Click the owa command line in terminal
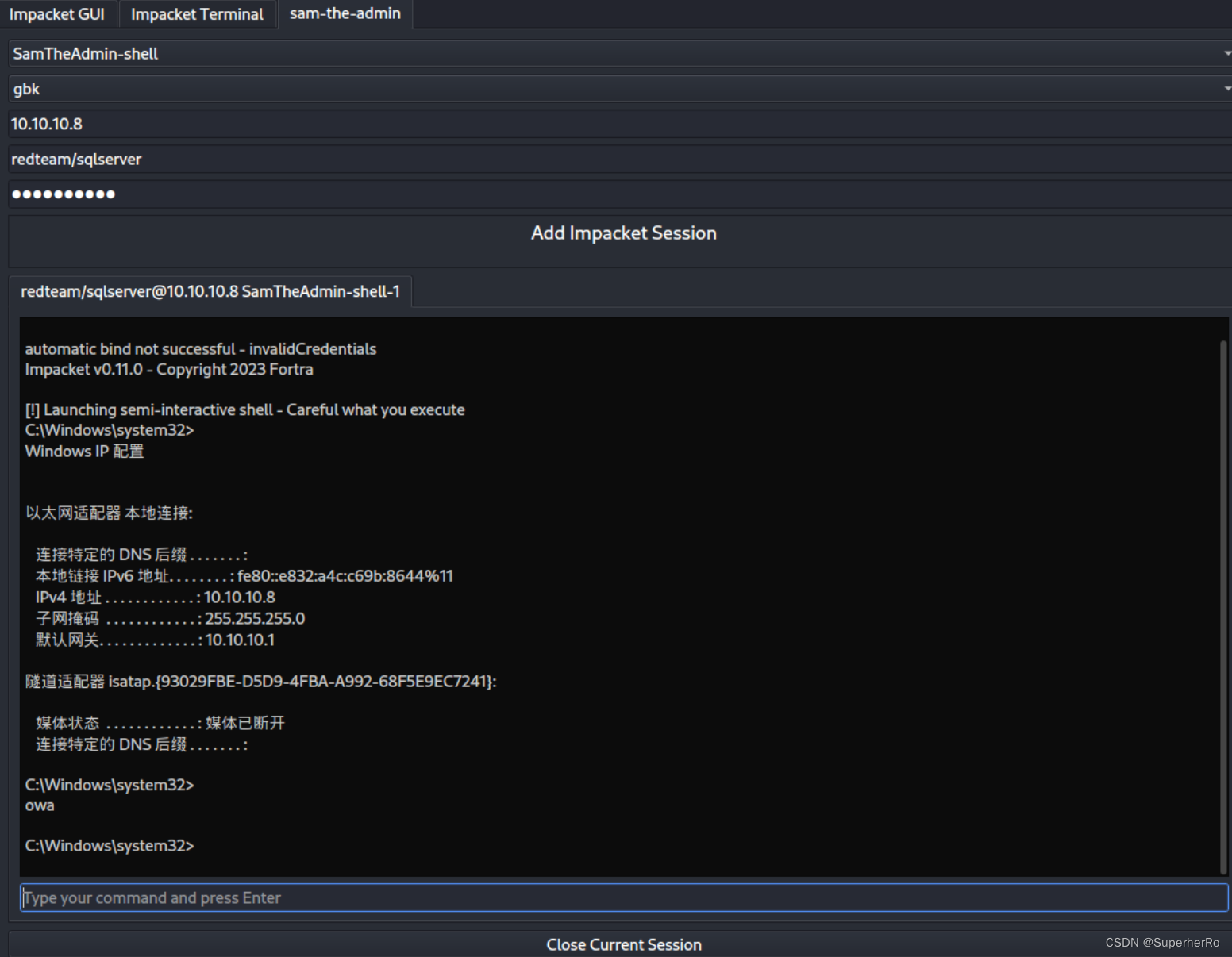The image size is (1232, 957). pos(39,805)
